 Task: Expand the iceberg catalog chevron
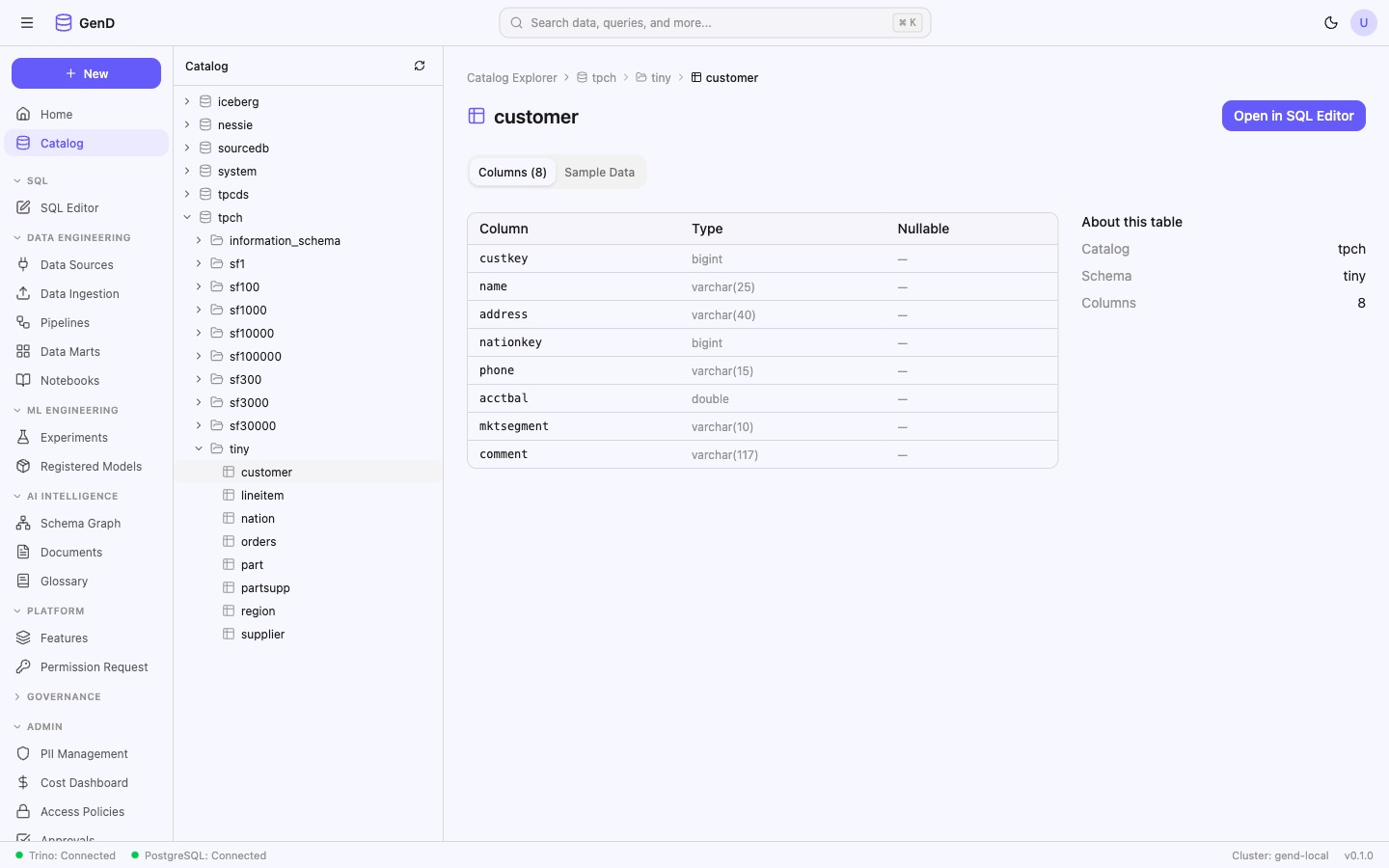[187, 102]
